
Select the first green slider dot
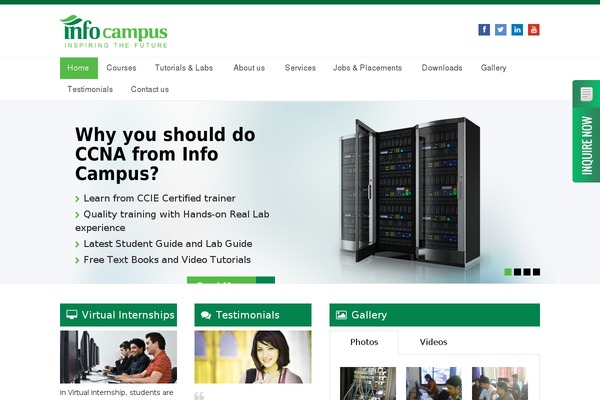click(508, 272)
